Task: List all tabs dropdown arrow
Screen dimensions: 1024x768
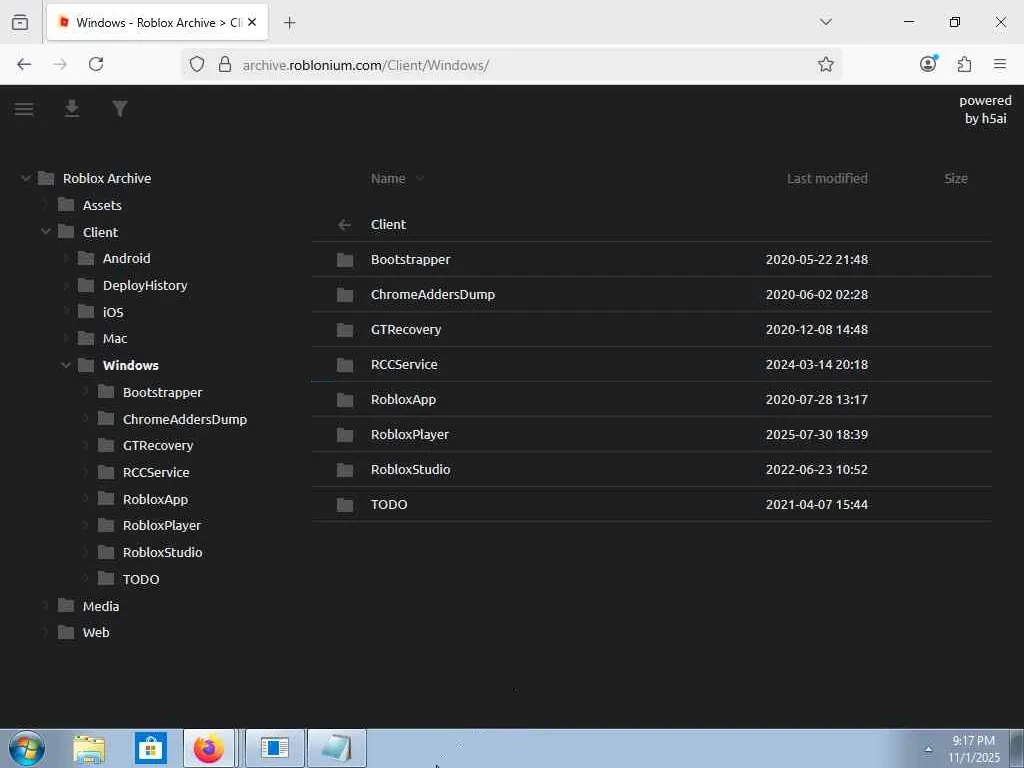Action: 825,22
